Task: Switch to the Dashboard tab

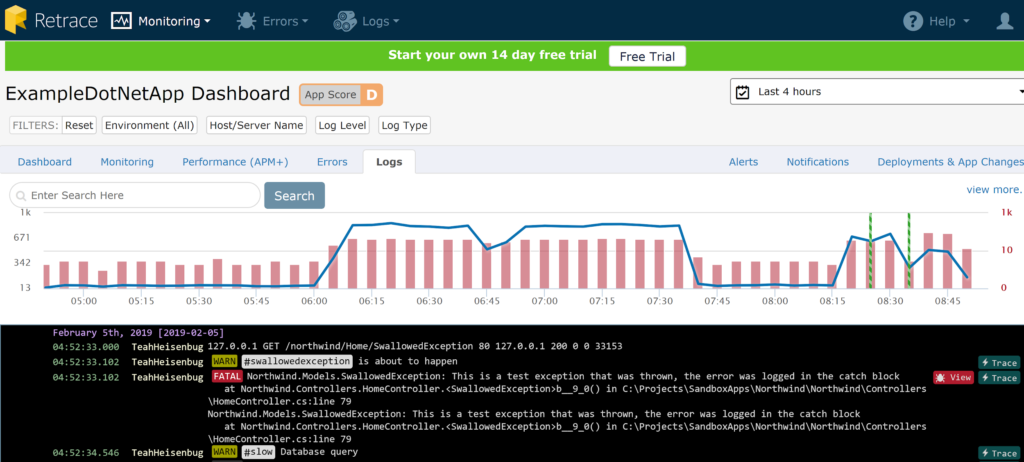Action: pyautogui.click(x=44, y=162)
